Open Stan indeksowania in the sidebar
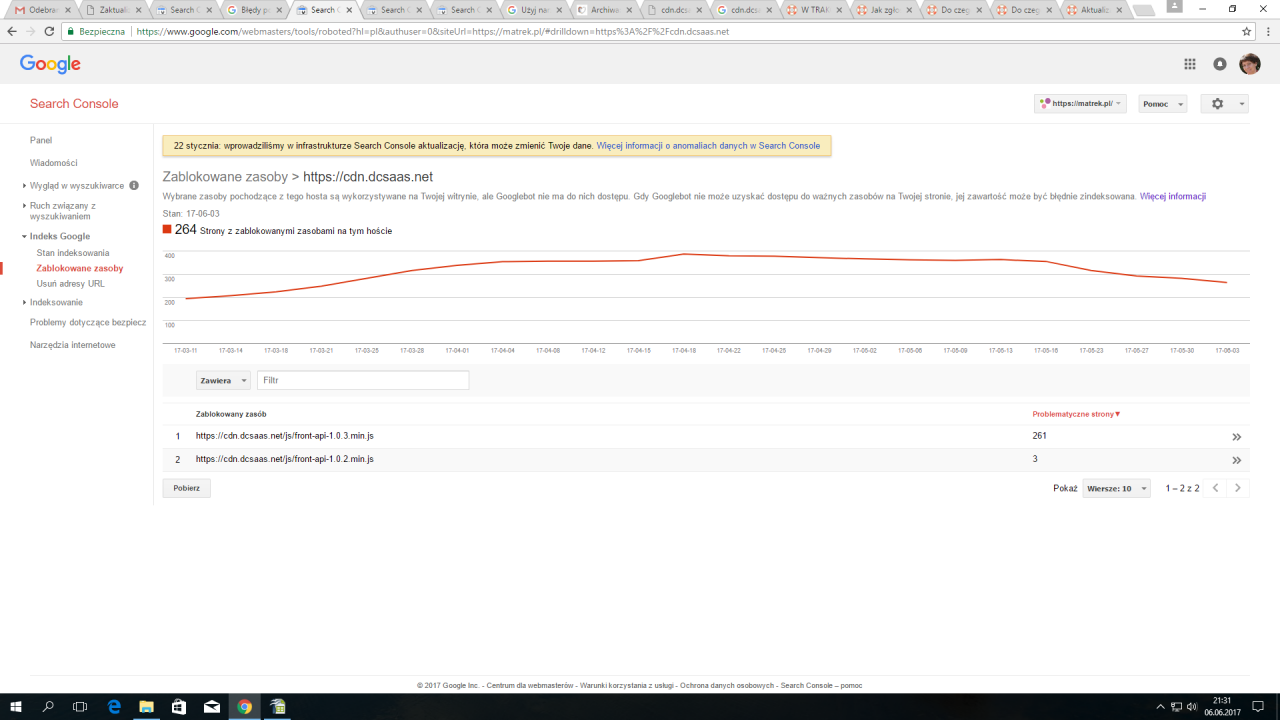 click(x=73, y=254)
